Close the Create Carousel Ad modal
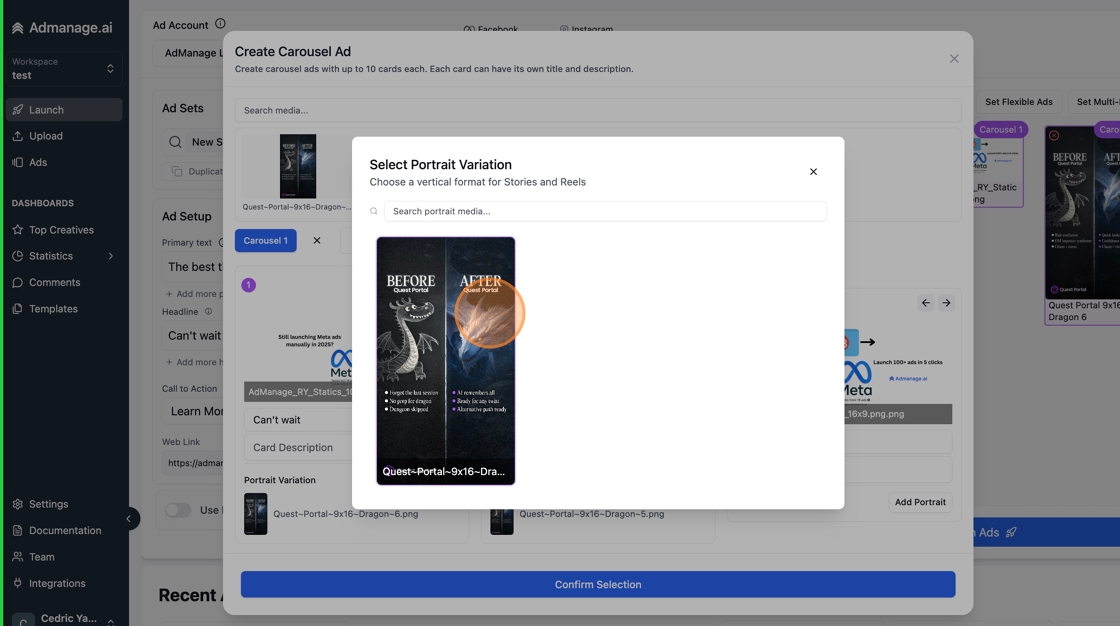 [x=954, y=59]
